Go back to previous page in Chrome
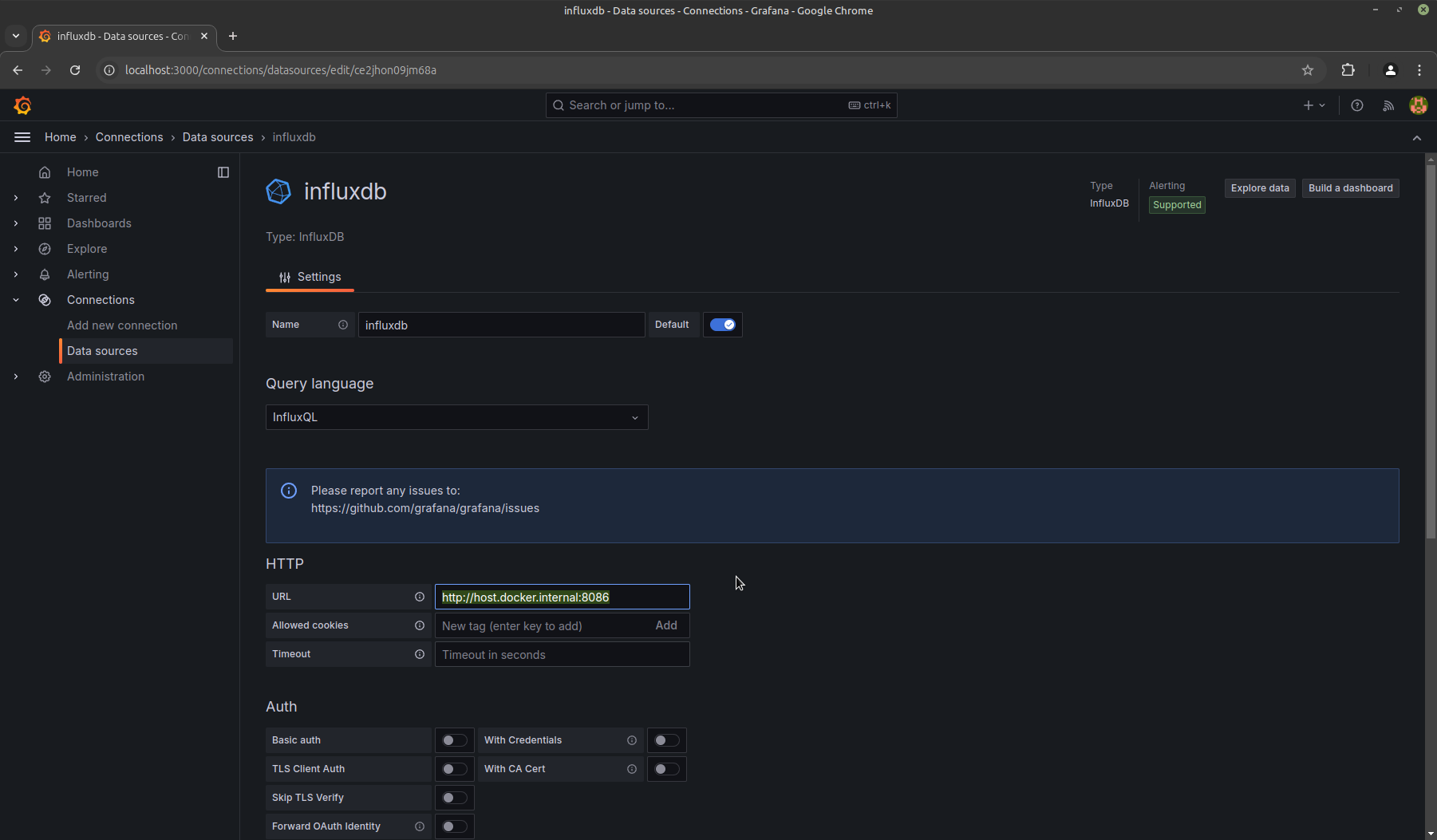 point(18,70)
